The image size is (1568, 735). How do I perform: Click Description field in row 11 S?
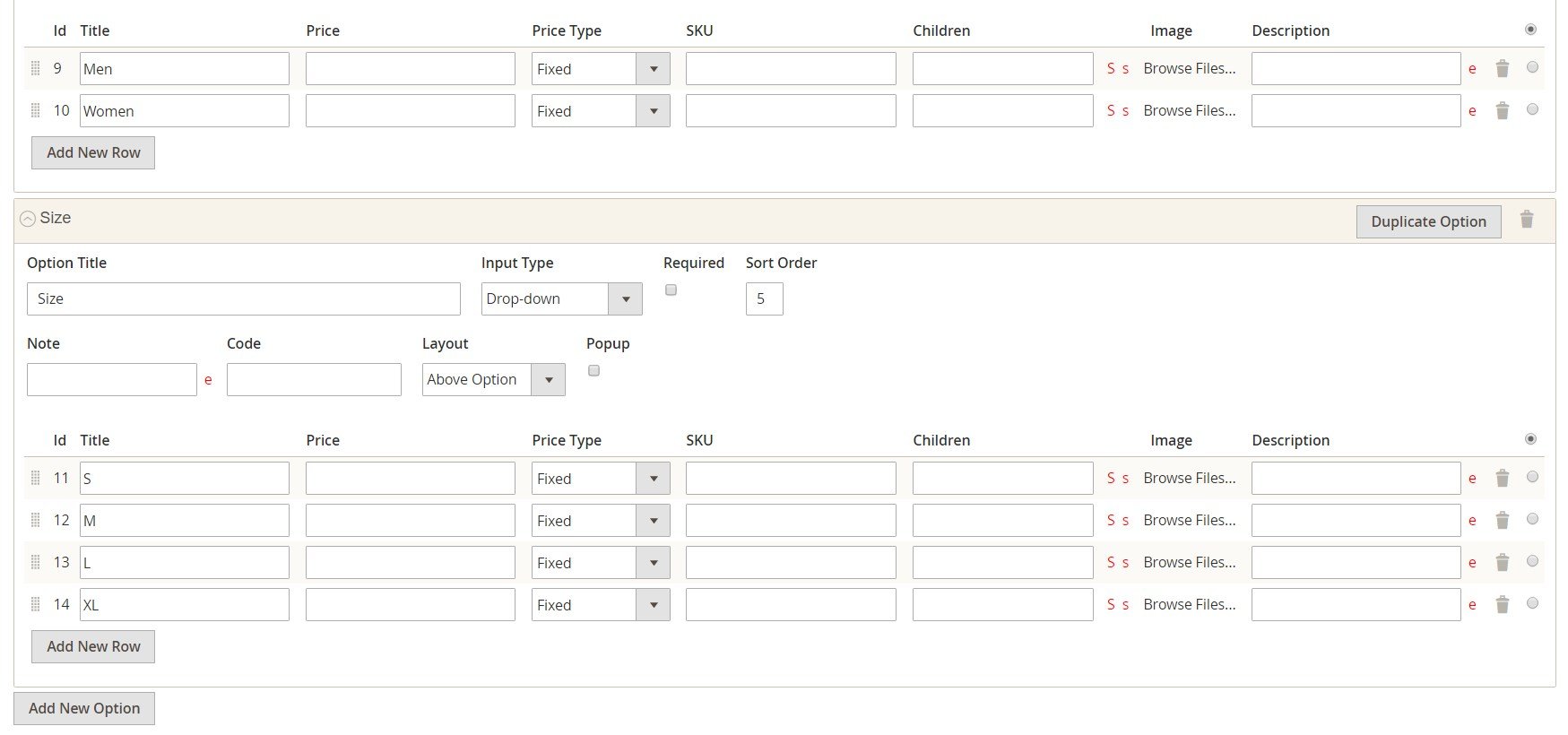(x=1356, y=479)
